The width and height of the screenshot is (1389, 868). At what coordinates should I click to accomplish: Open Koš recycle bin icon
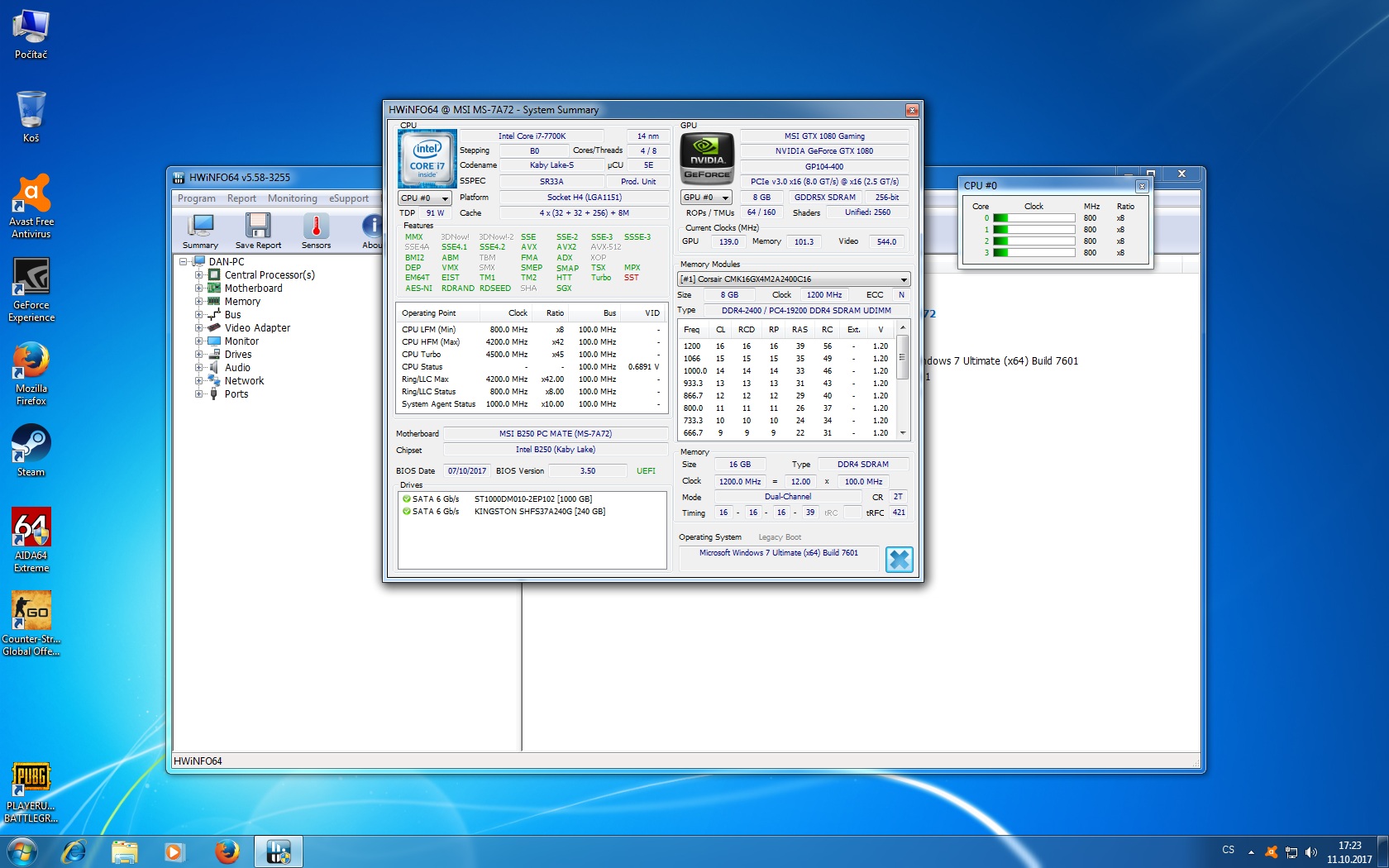pos(31,117)
